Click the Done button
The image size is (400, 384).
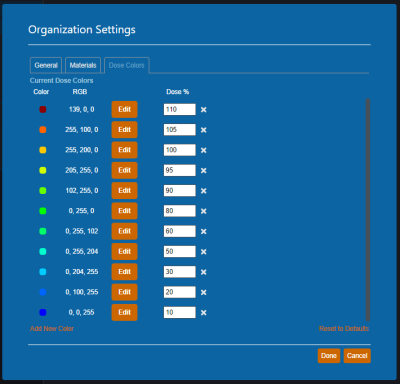pyautogui.click(x=329, y=356)
